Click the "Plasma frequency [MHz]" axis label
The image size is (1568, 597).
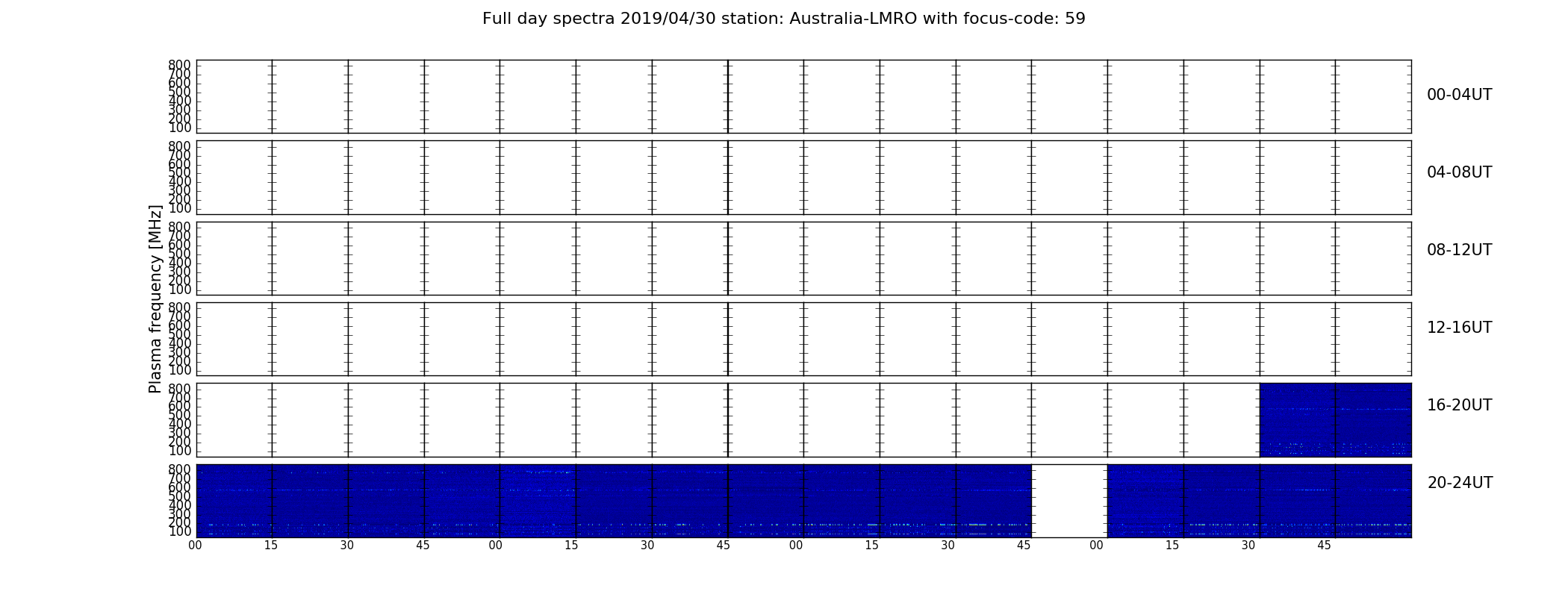pyautogui.click(x=155, y=298)
